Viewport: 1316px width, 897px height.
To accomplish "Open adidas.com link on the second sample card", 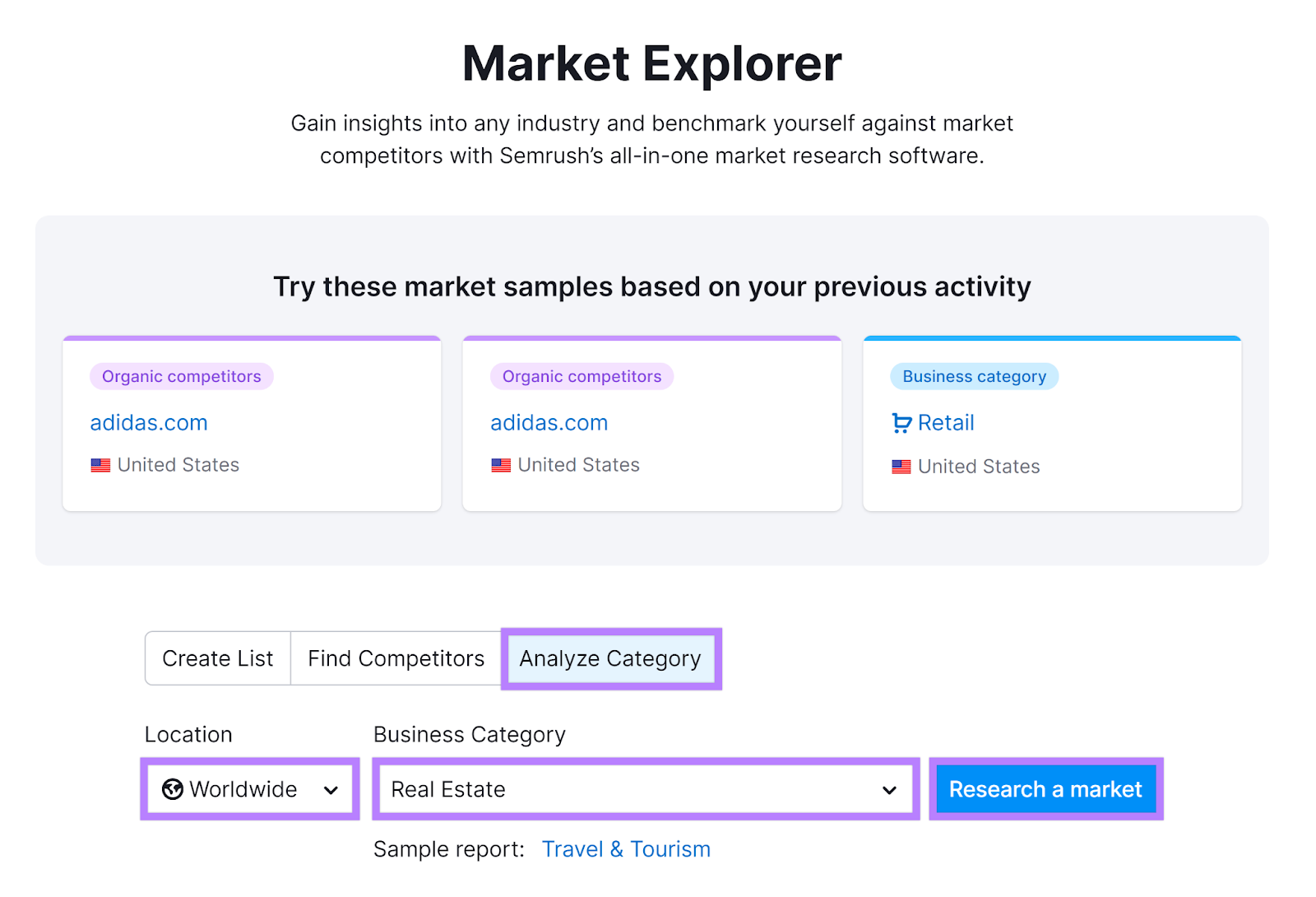I will (549, 422).
